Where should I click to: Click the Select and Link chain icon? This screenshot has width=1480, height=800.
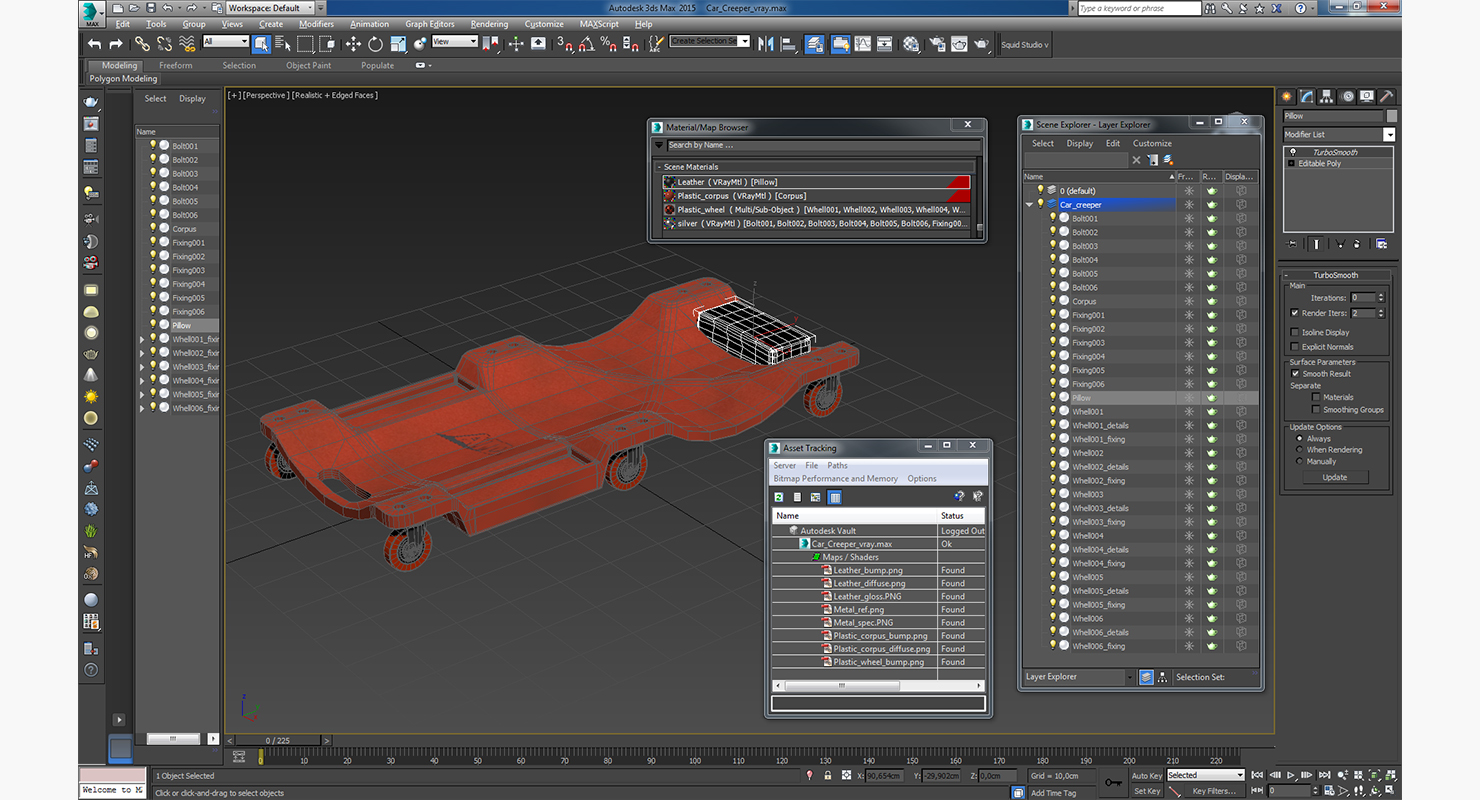pos(142,44)
